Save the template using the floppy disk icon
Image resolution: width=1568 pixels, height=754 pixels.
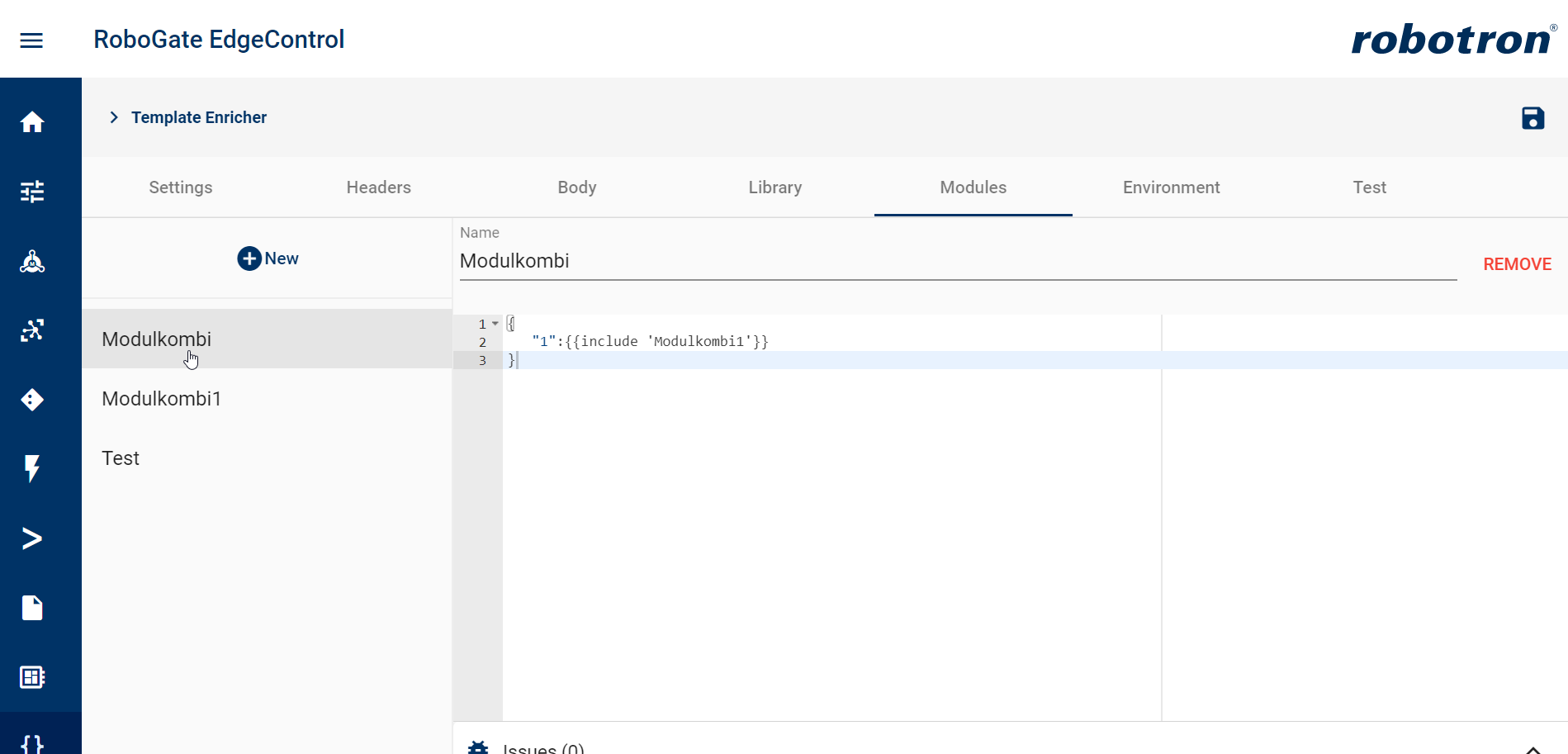click(1532, 118)
